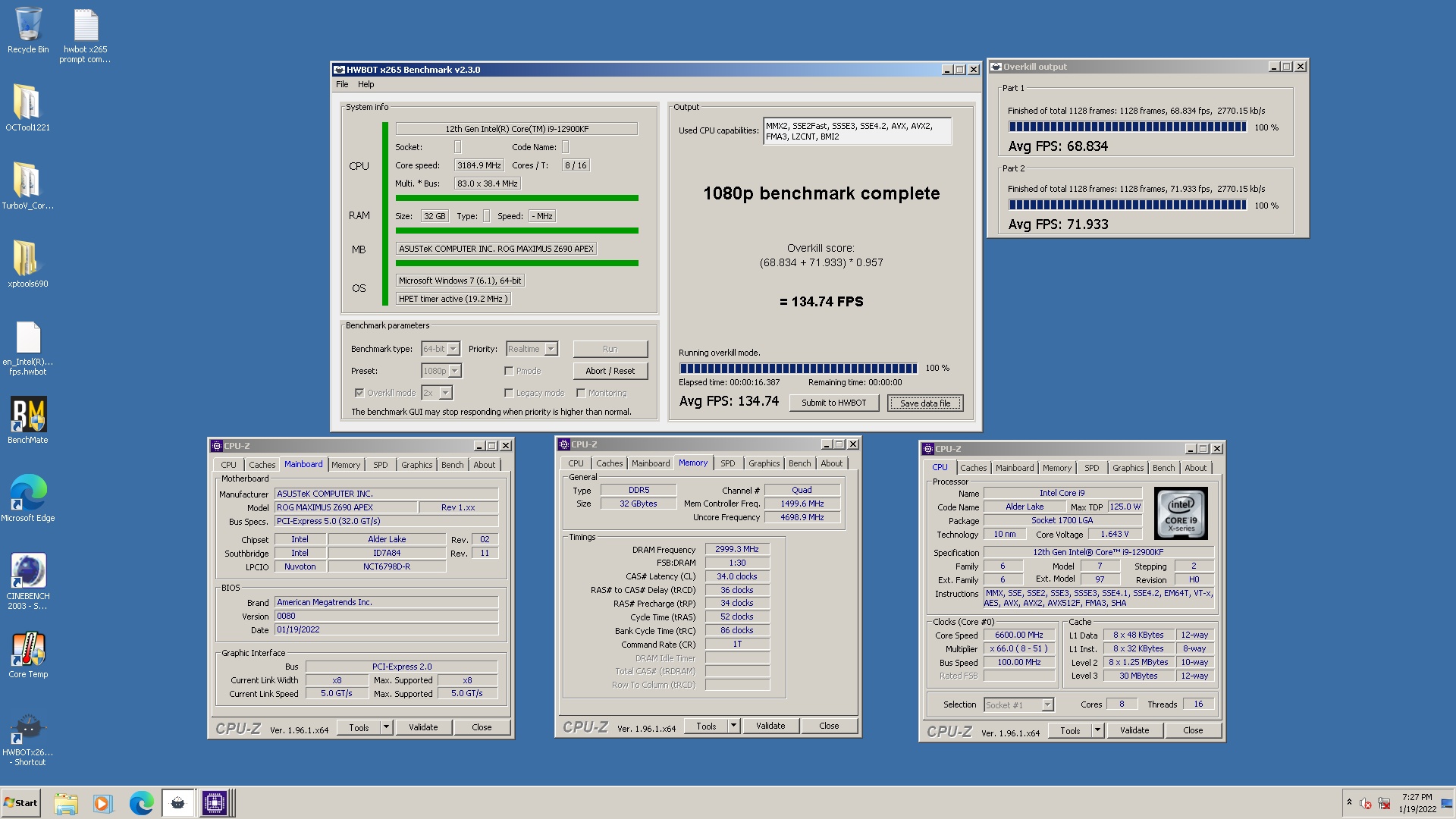1456x819 pixels.
Task: Click the Save data file button
Action: 925,403
